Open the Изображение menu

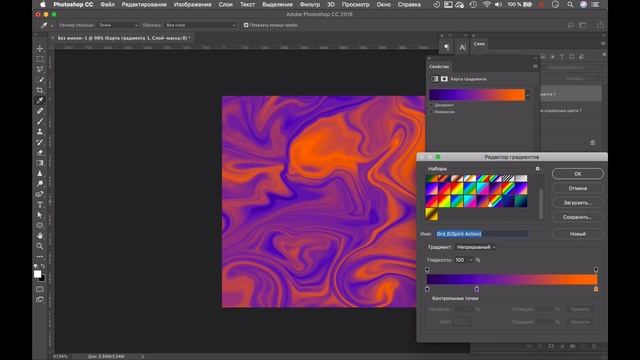click(x=193, y=4)
